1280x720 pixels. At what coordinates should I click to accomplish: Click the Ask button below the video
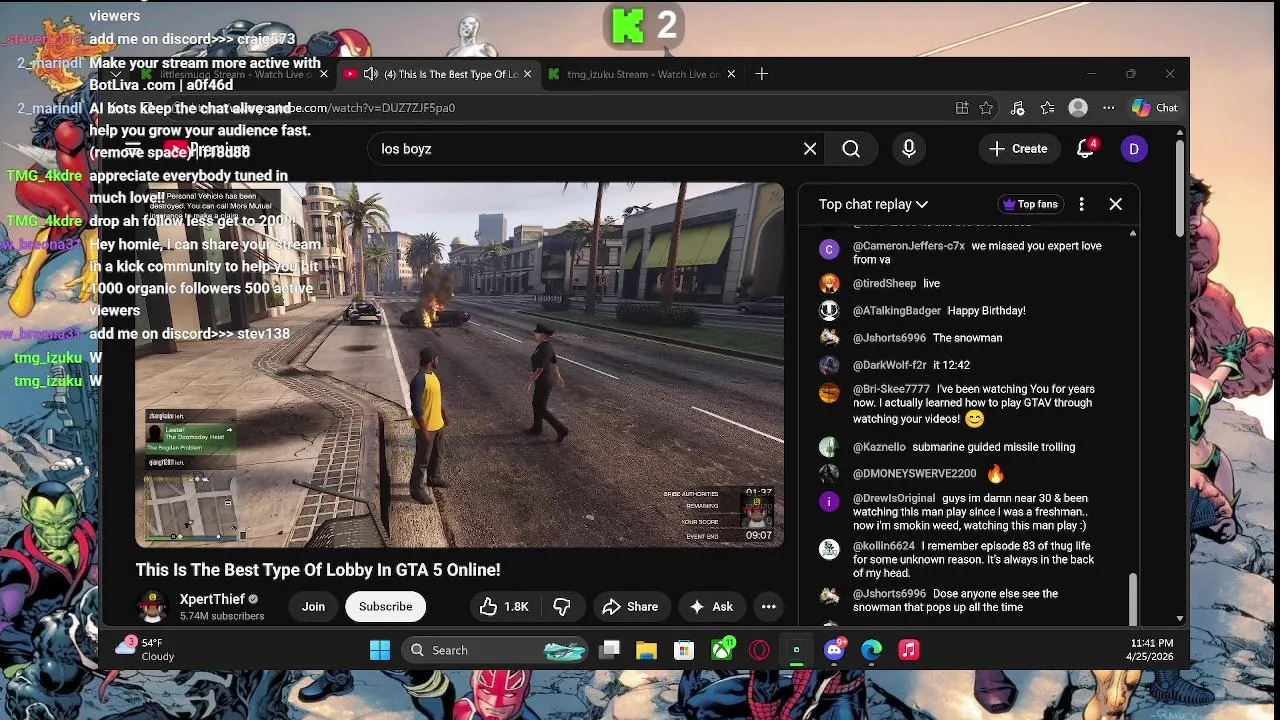coord(711,607)
